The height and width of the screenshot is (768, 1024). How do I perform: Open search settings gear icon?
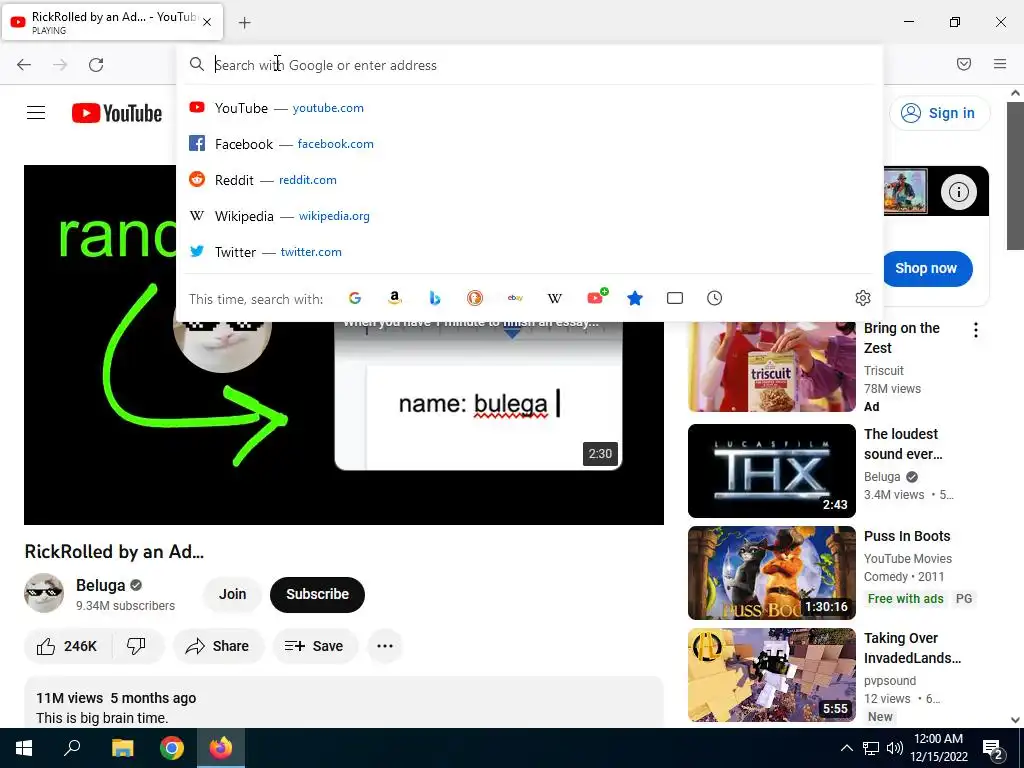click(x=863, y=298)
